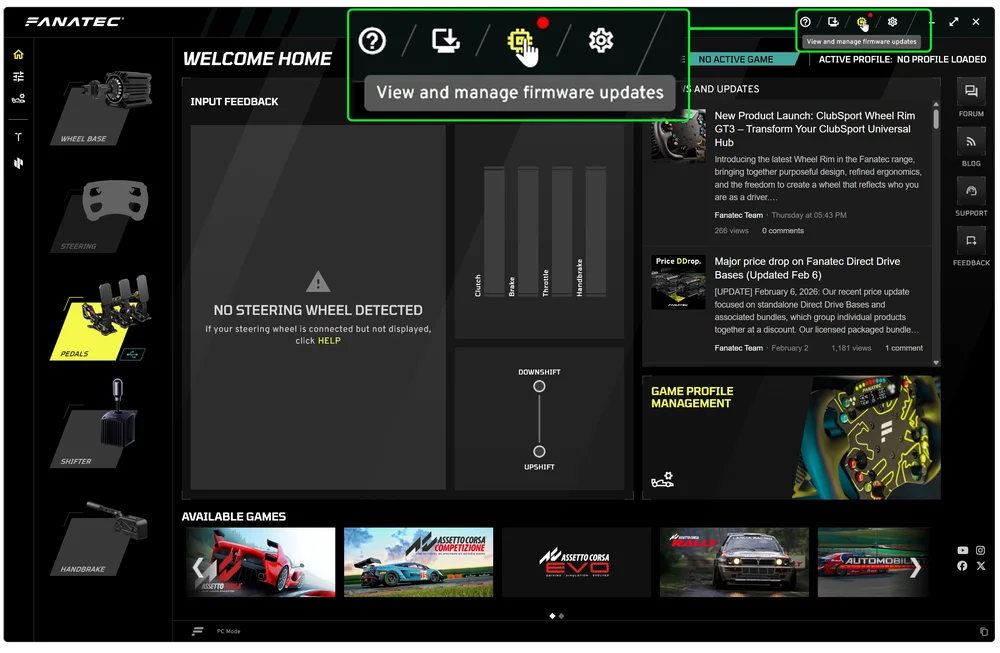Click the '1 comment' text

[904, 348]
